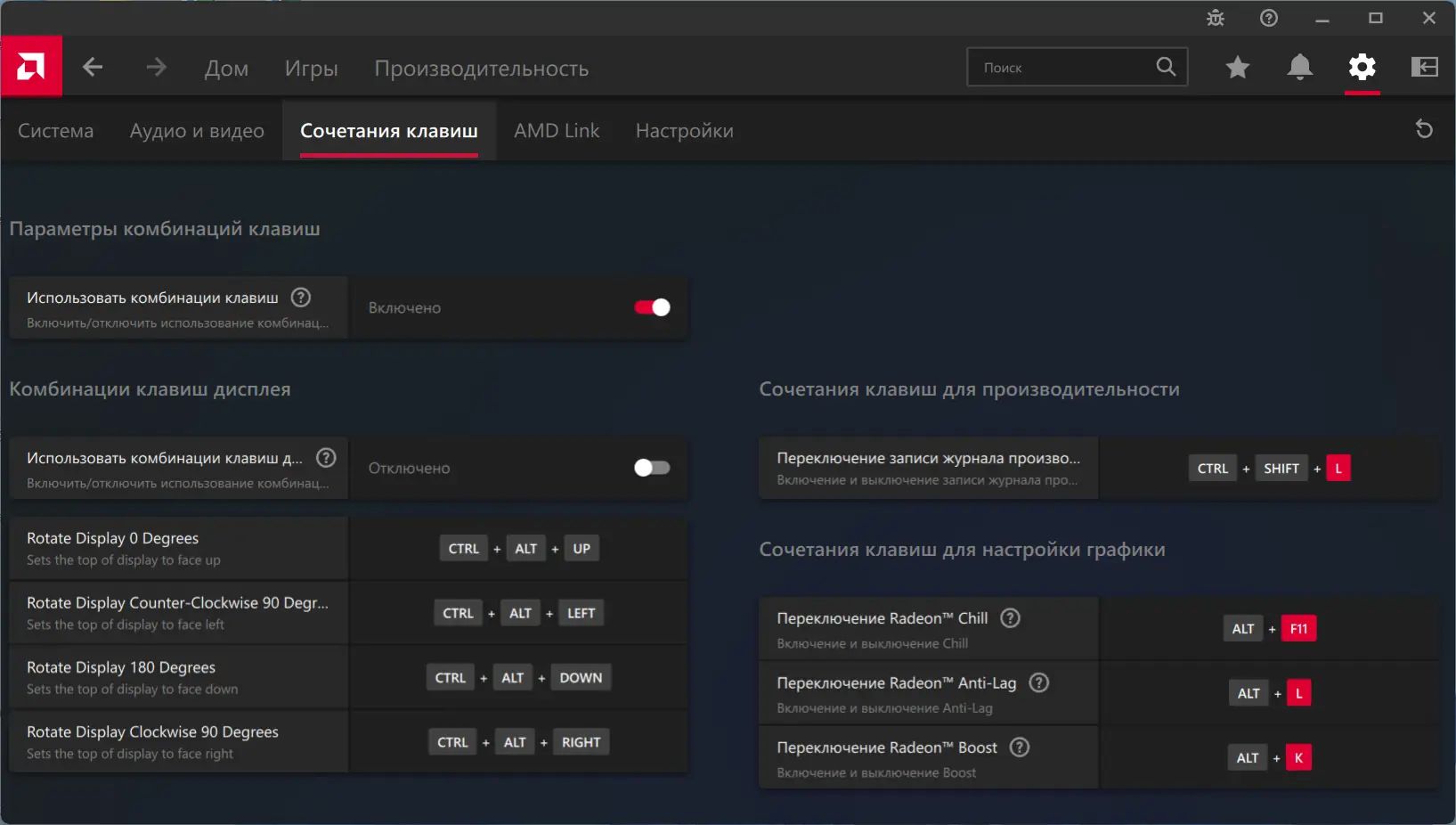
Task: Show help for Radeon Anti-Lag toggle
Action: click(x=1039, y=682)
